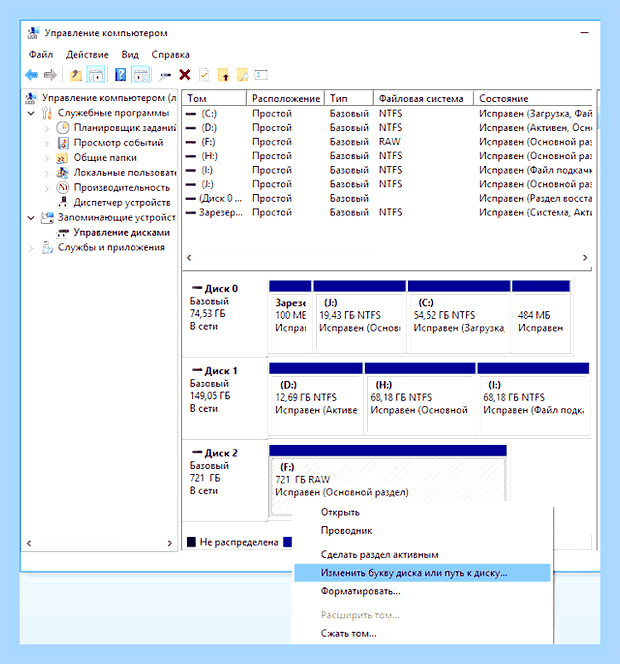620x664 pixels.
Task: Open the Вид menu
Action: (130, 55)
